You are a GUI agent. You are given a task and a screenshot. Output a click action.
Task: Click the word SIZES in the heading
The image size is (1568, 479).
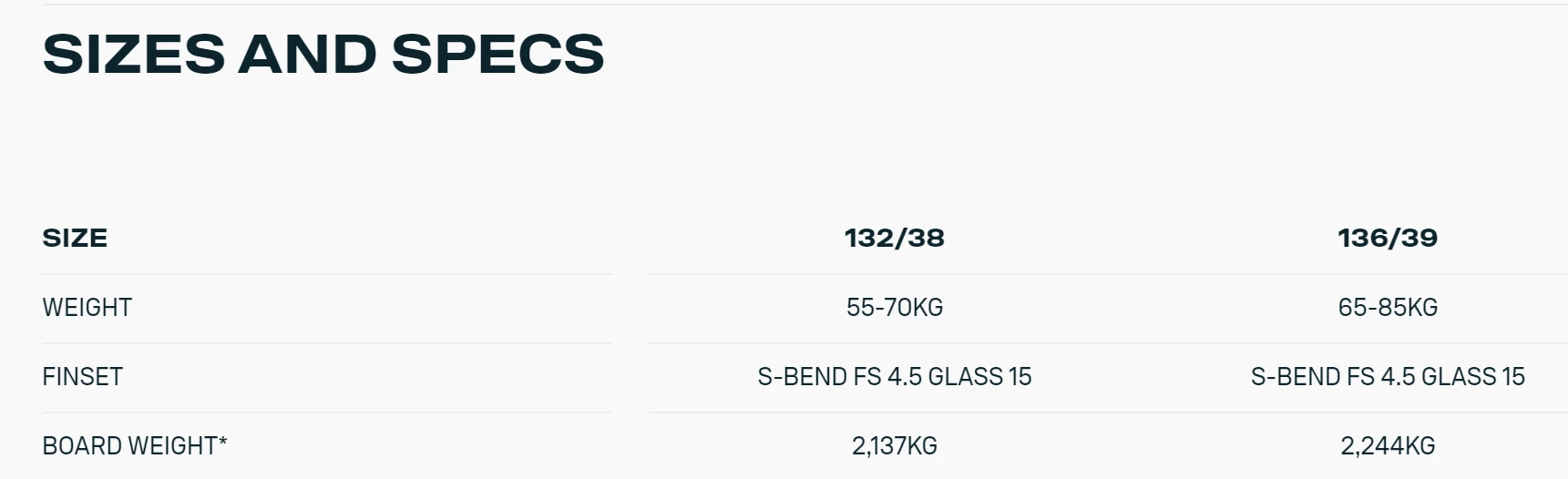(133, 54)
